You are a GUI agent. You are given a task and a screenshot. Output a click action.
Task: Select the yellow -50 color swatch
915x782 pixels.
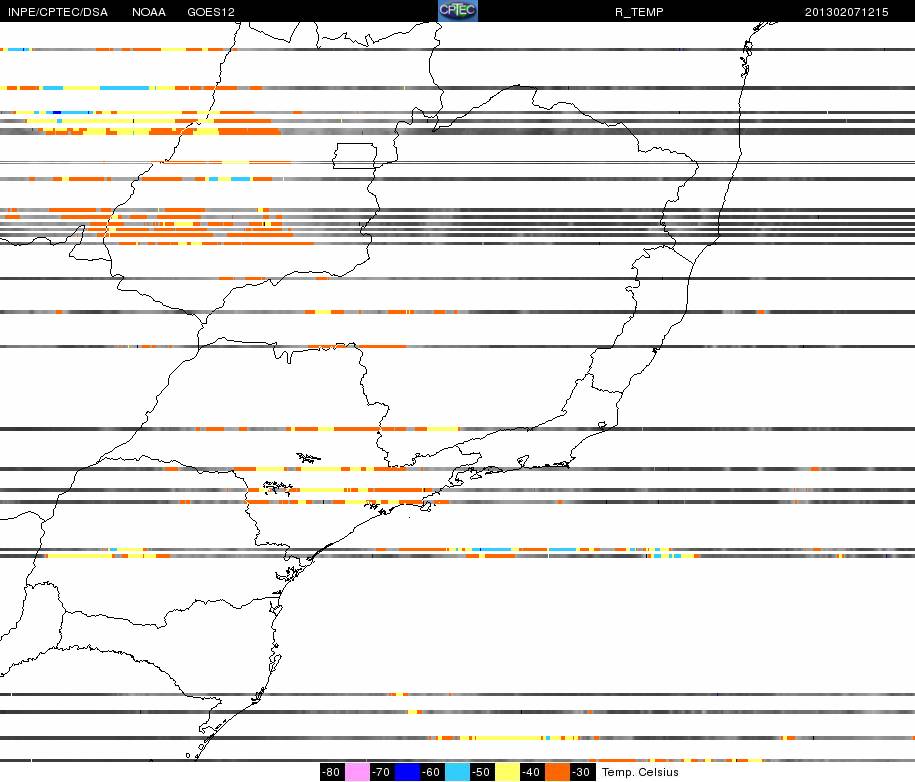507,772
